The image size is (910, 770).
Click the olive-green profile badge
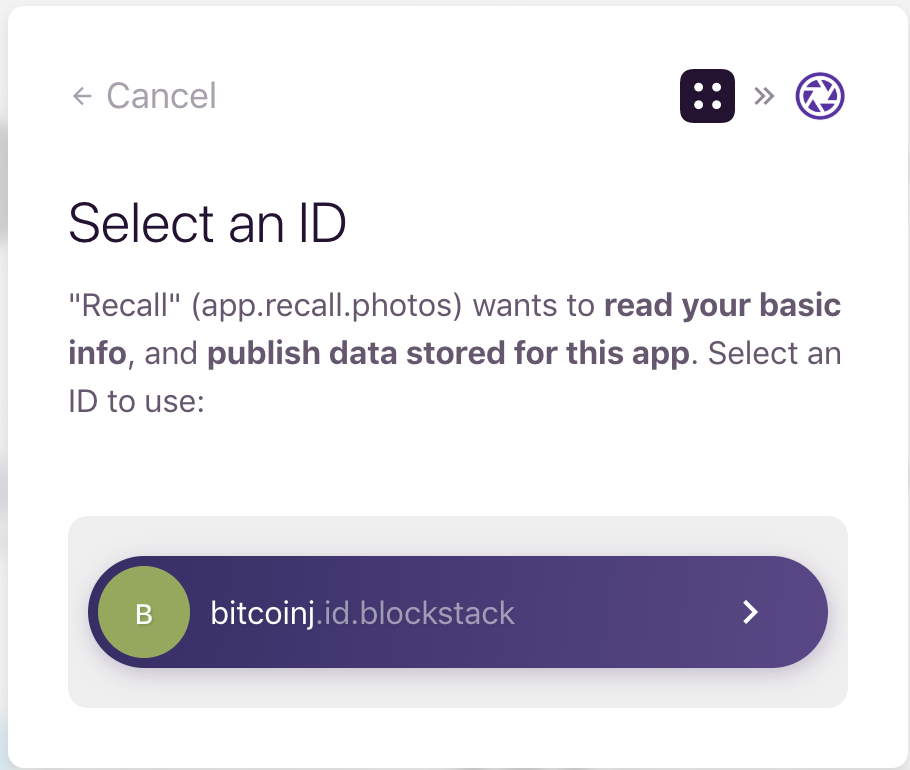(x=143, y=612)
